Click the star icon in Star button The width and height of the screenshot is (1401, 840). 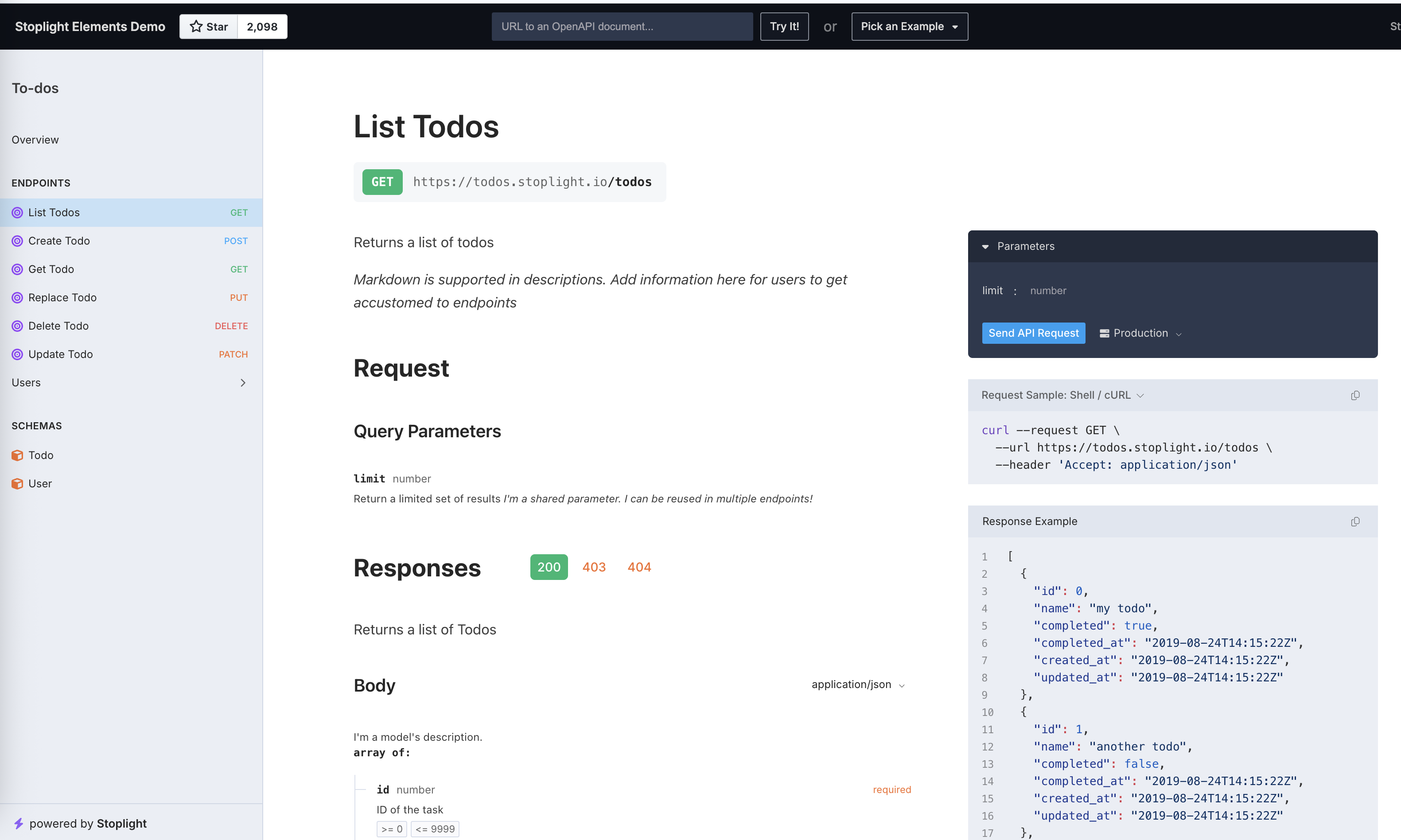coord(196,27)
